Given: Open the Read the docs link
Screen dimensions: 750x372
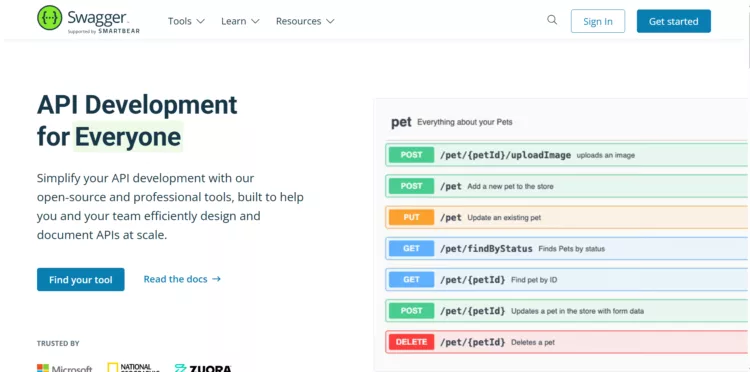Looking at the screenshot, I should [176, 279].
